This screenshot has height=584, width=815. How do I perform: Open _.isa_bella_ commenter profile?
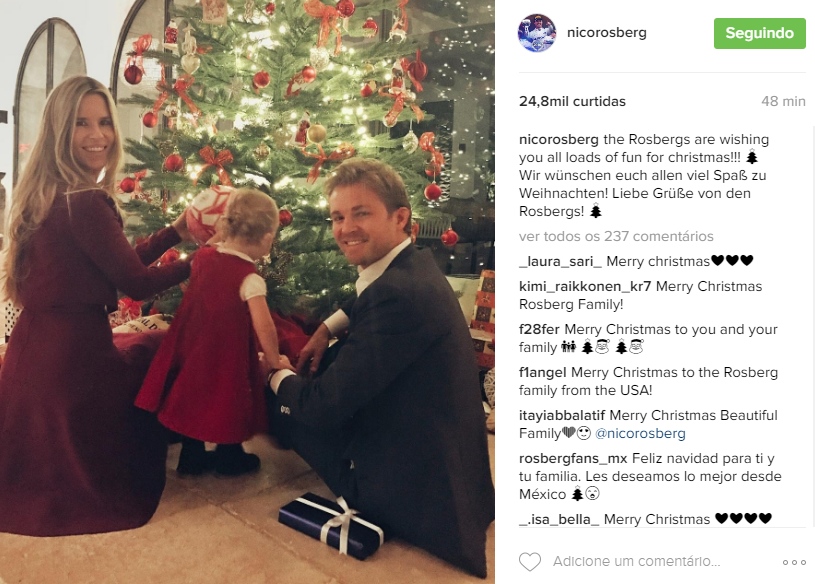[559, 520]
